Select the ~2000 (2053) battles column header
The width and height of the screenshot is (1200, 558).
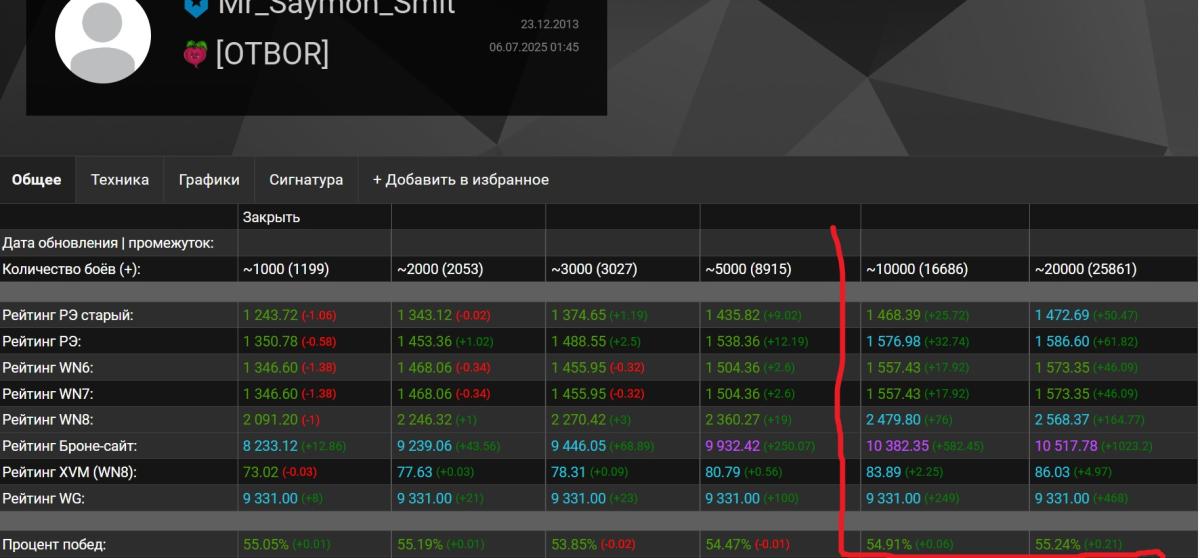(440, 269)
